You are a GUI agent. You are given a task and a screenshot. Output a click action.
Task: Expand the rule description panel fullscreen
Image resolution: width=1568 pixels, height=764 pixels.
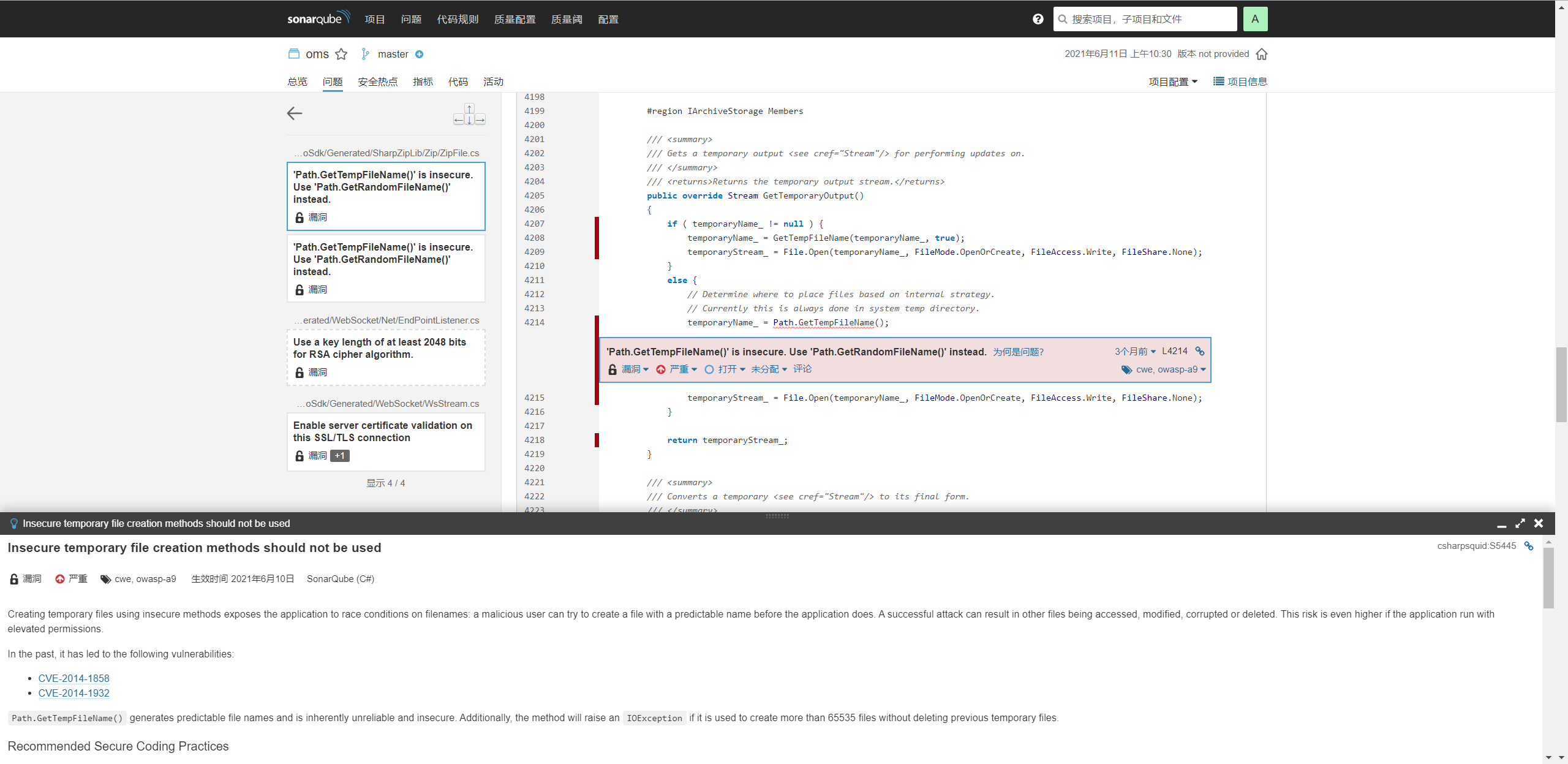(x=1520, y=523)
